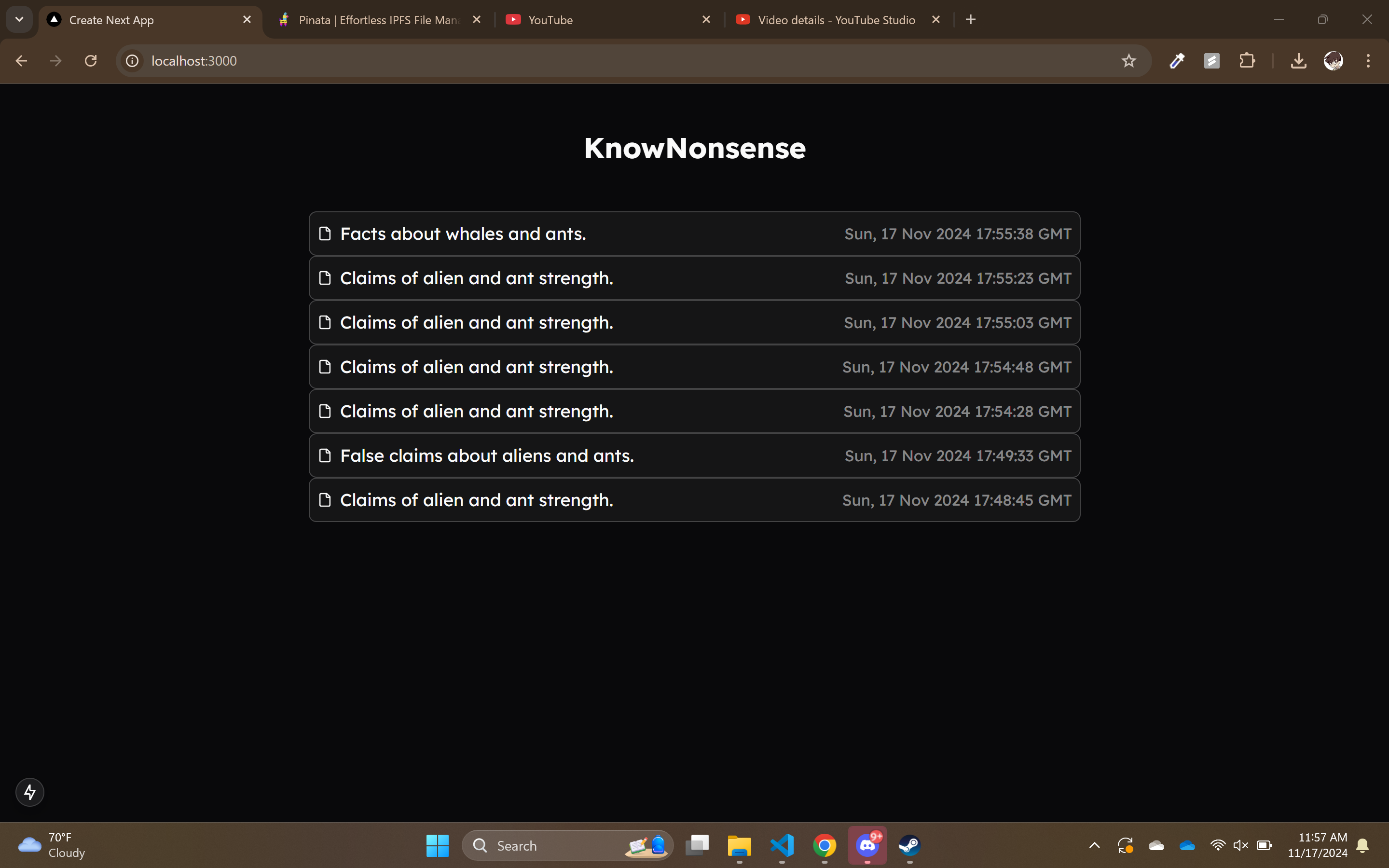This screenshot has height=868, width=1389.
Task: Toggle the muted volume tray icon
Action: pos(1240,845)
